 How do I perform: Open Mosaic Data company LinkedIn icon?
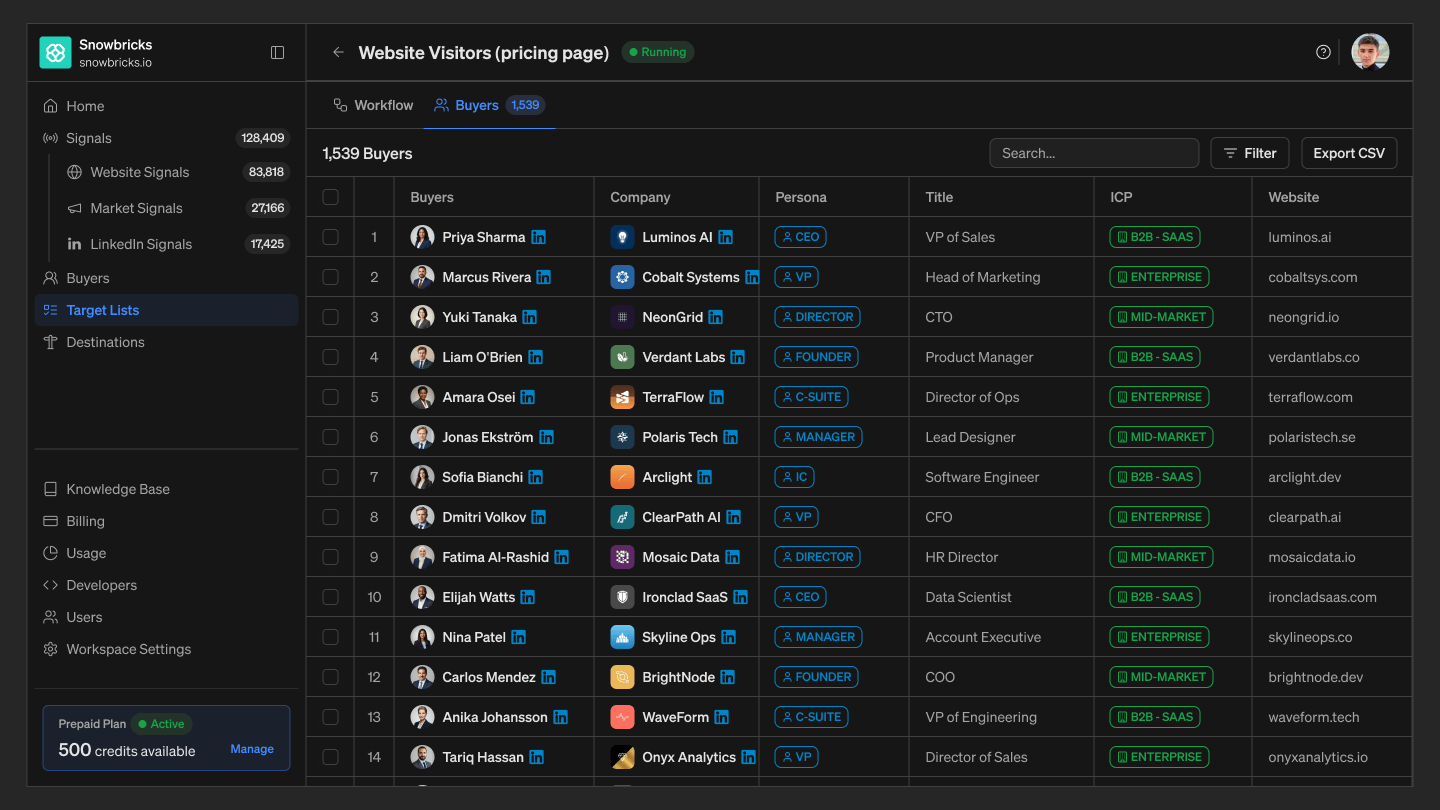733,557
